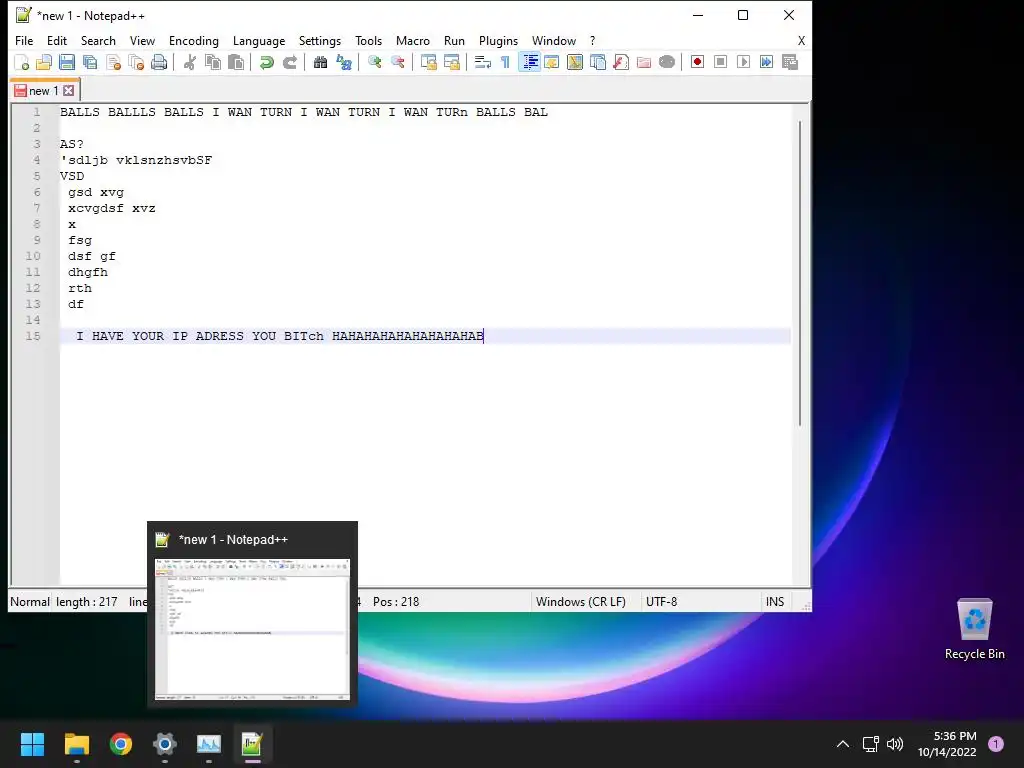Show the Document List panel icon
This screenshot has width=1024, height=768.
[598, 63]
